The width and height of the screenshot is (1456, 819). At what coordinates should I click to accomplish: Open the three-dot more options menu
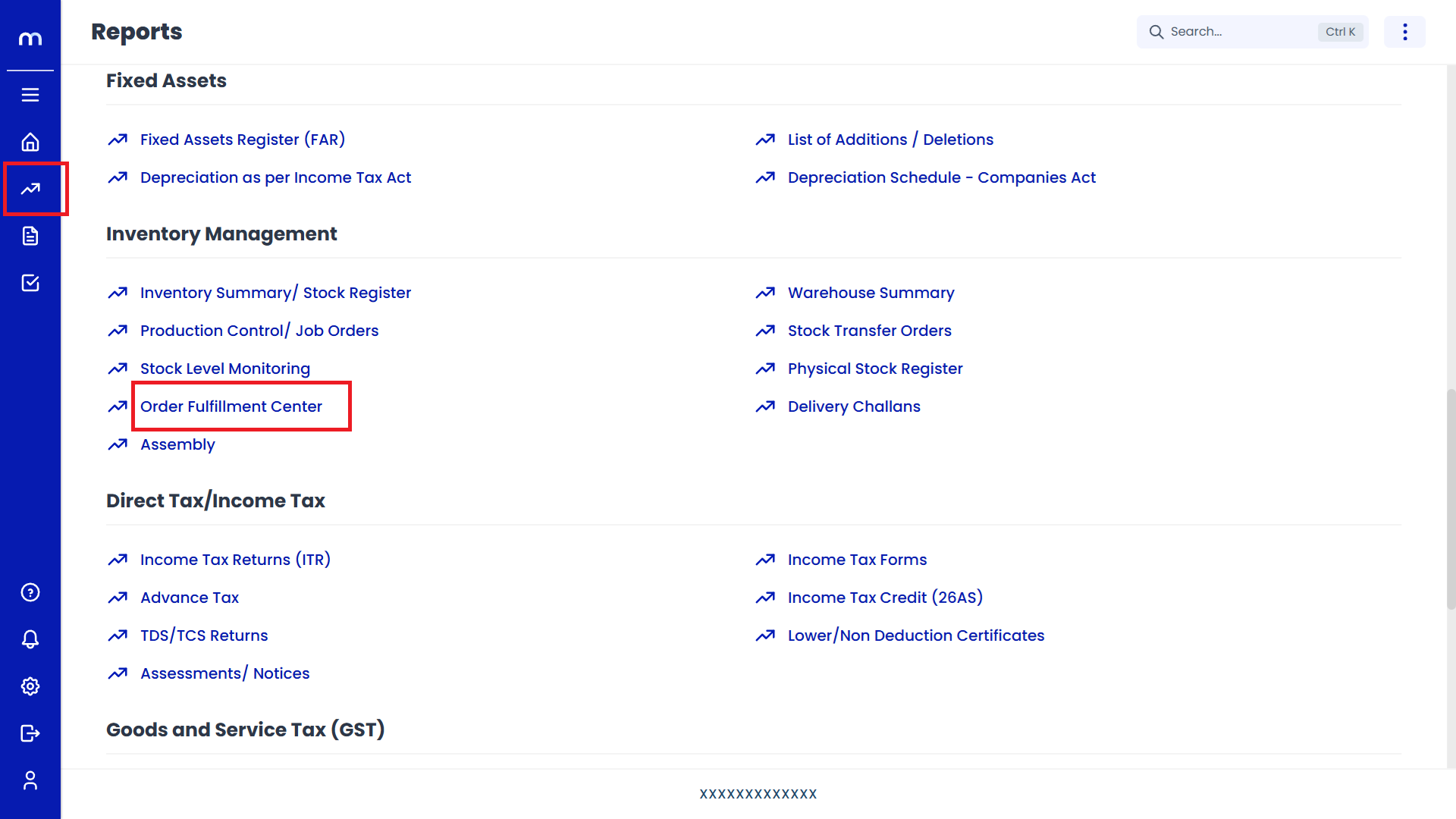click(x=1404, y=32)
